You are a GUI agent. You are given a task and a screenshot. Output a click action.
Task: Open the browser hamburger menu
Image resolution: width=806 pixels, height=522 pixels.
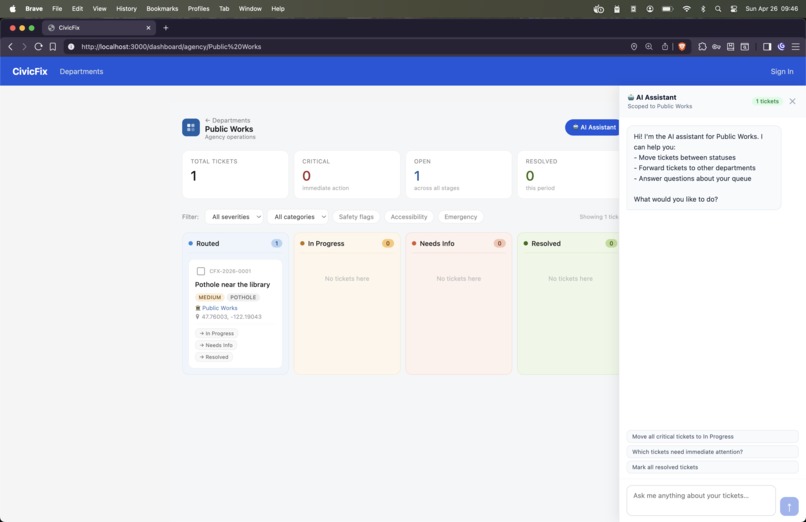pyautogui.click(x=795, y=47)
